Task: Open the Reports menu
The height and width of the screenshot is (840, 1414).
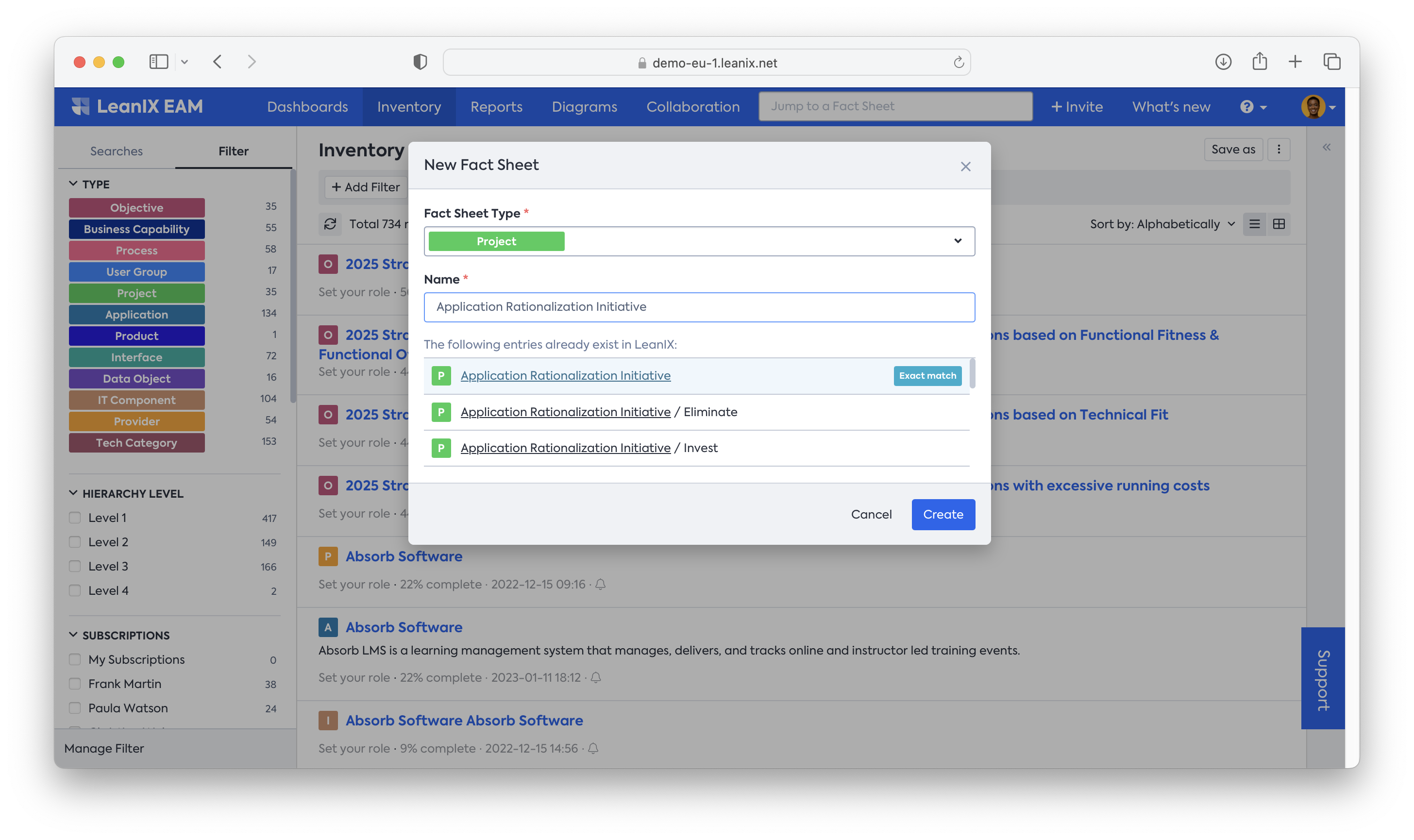Action: [496, 107]
